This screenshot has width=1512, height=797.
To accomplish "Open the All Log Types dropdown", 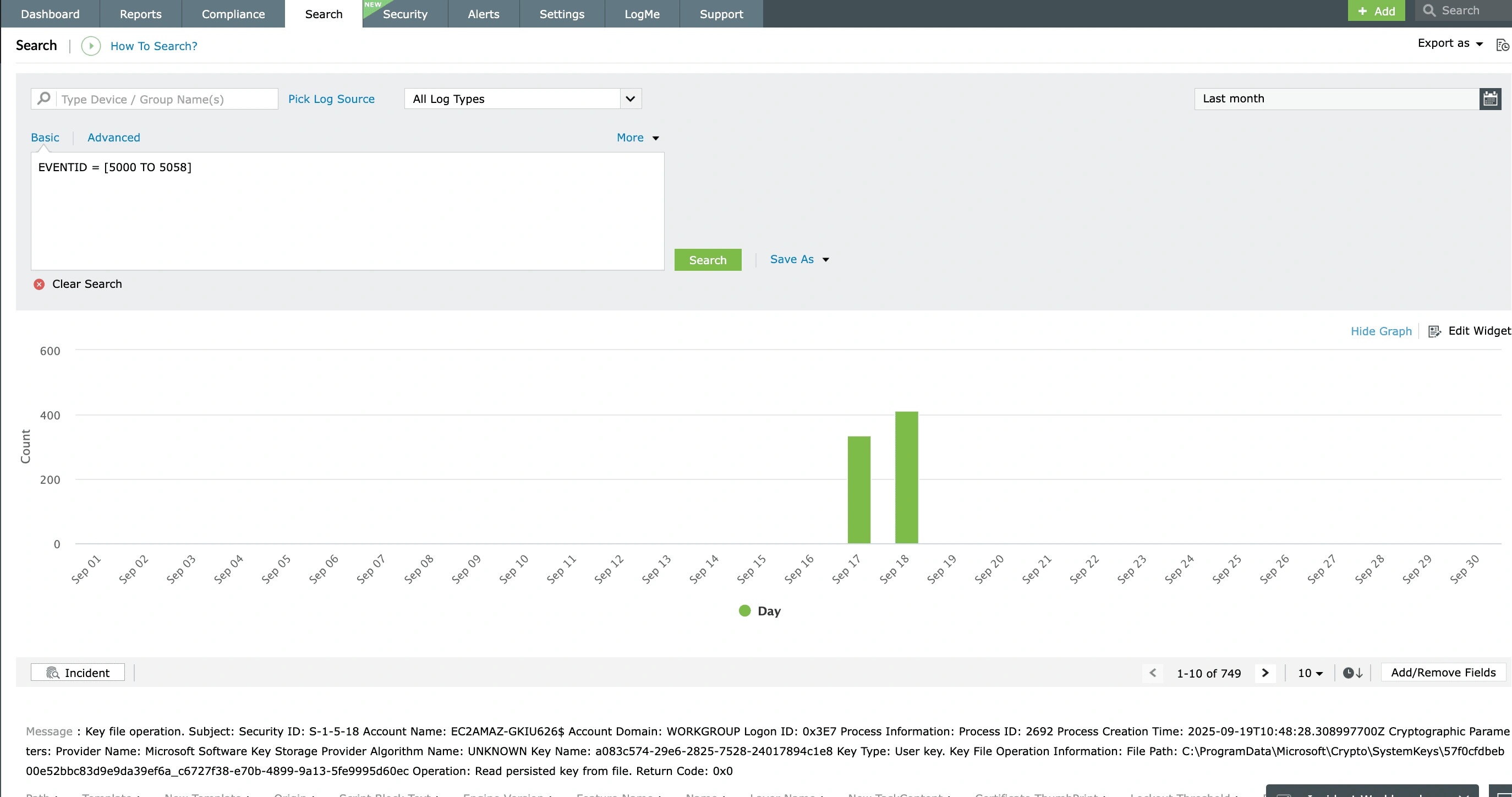I will click(630, 98).
